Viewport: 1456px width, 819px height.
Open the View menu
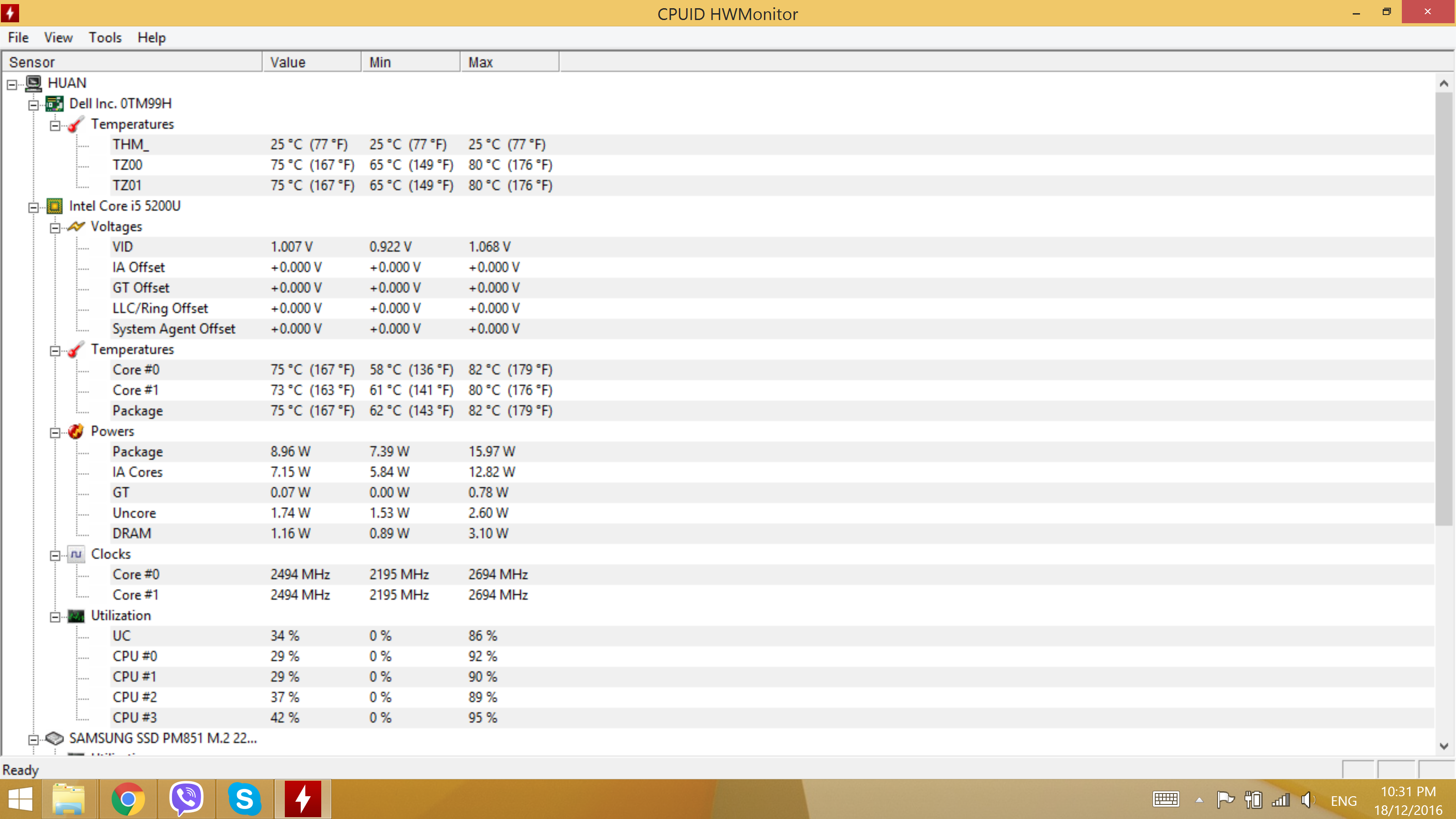point(58,38)
